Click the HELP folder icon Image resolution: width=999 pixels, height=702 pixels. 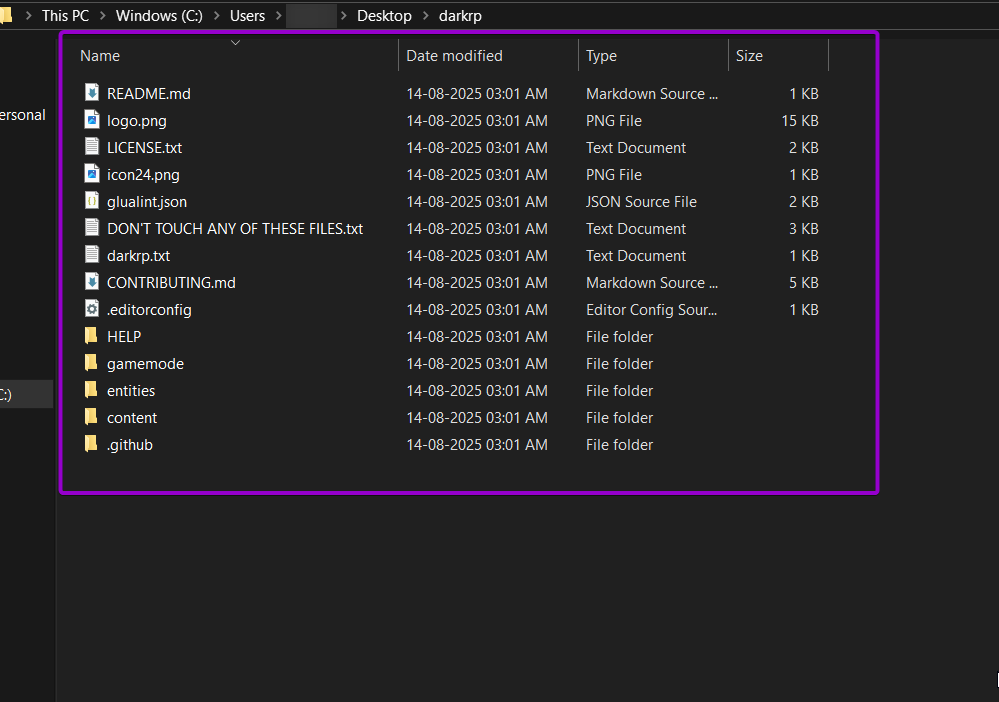[x=91, y=336]
